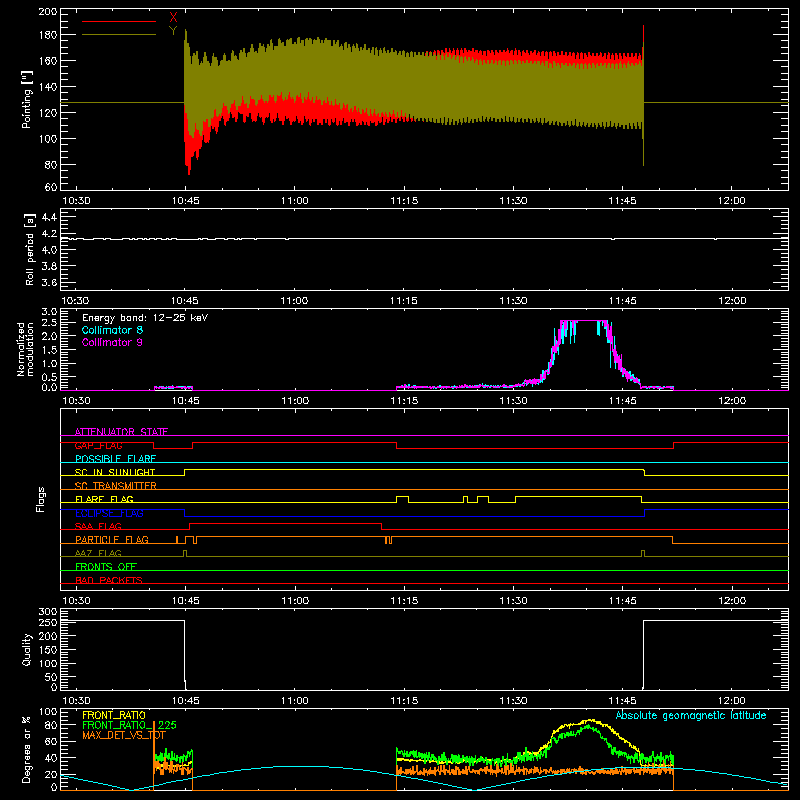Click the 11:15 label under Roll period plot
Image resolution: width=800 pixels, height=800 pixels.
pyautogui.click(x=404, y=301)
